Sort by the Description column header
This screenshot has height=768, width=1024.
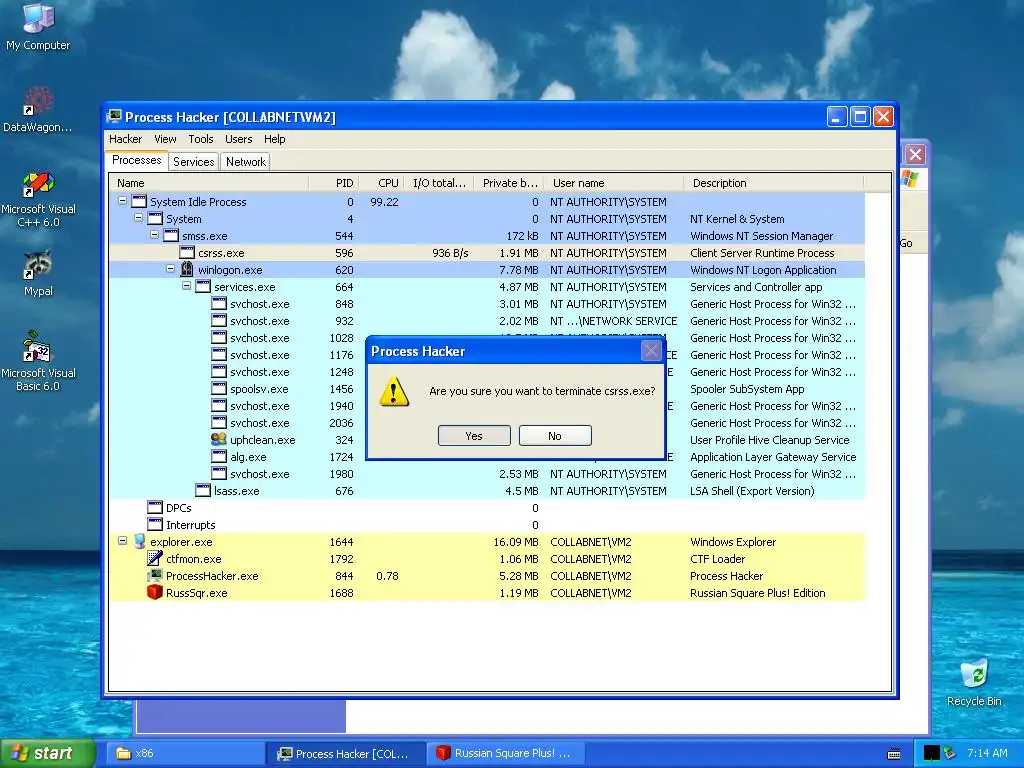click(x=773, y=183)
